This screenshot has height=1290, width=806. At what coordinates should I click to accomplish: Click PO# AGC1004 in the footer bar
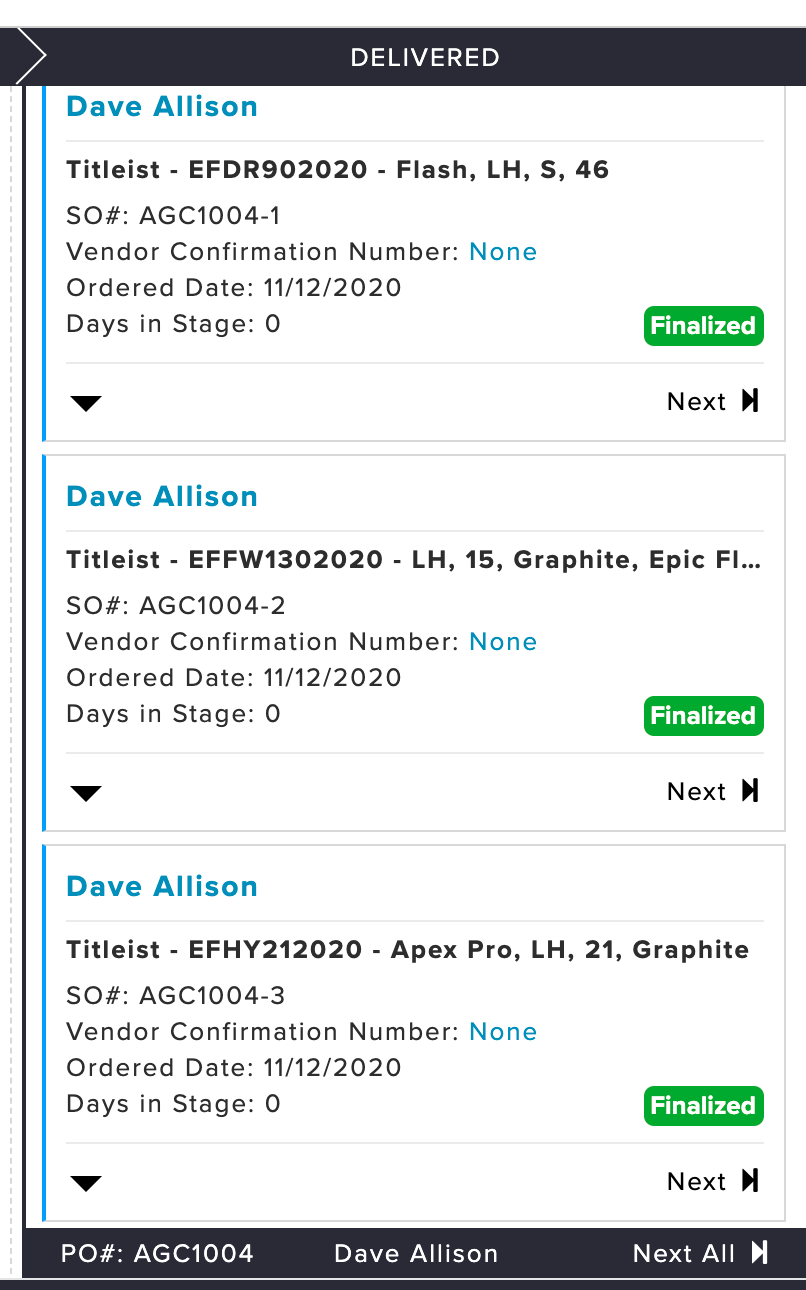tap(157, 1254)
